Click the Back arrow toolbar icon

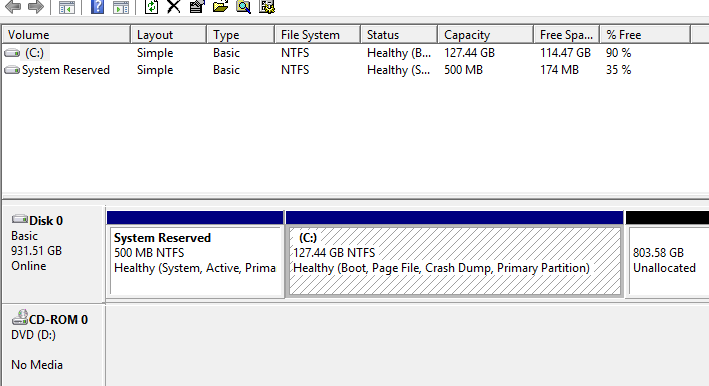coord(13,7)
